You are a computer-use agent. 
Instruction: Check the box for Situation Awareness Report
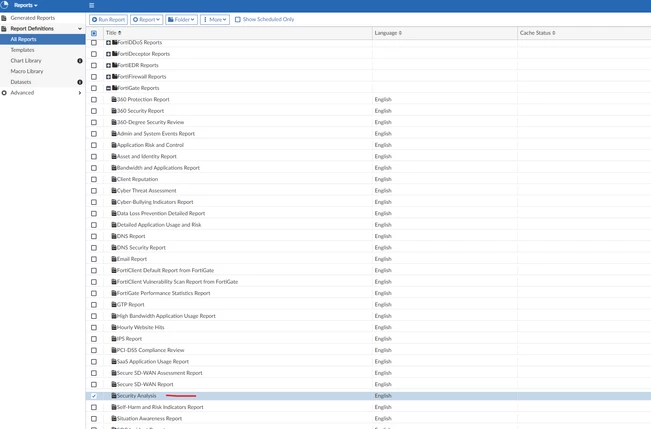(94, 419)
